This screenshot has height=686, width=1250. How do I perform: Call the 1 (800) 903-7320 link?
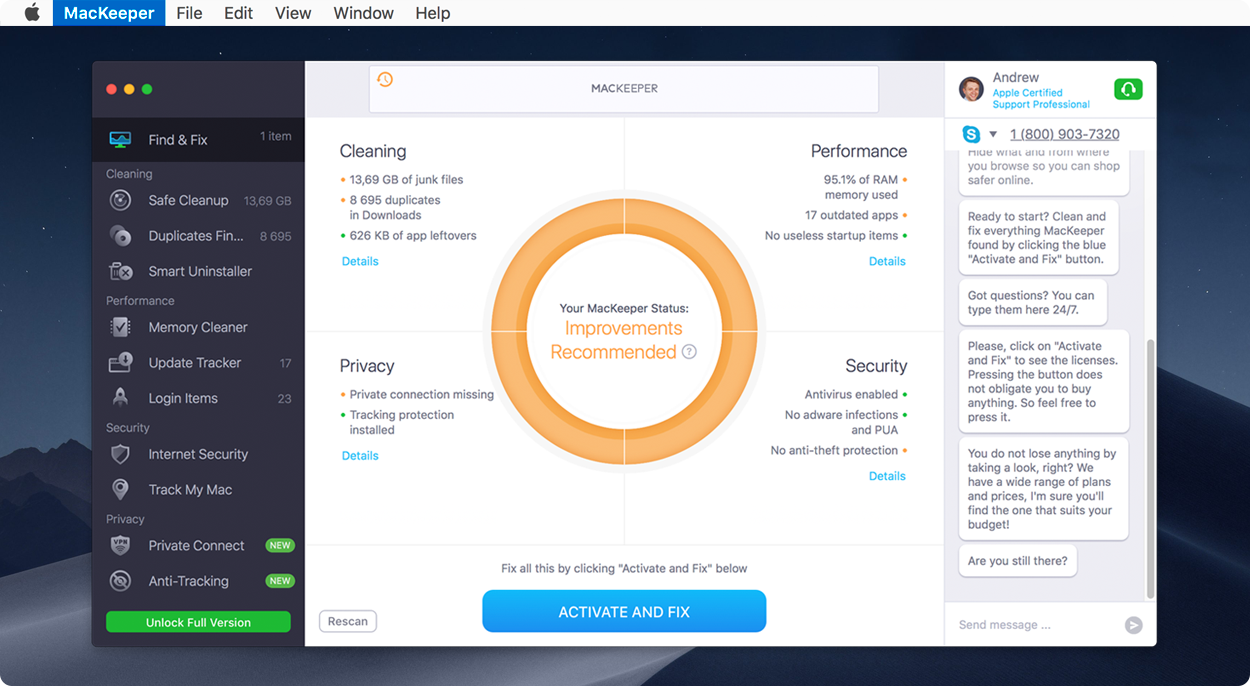[x=1064, y=134]
